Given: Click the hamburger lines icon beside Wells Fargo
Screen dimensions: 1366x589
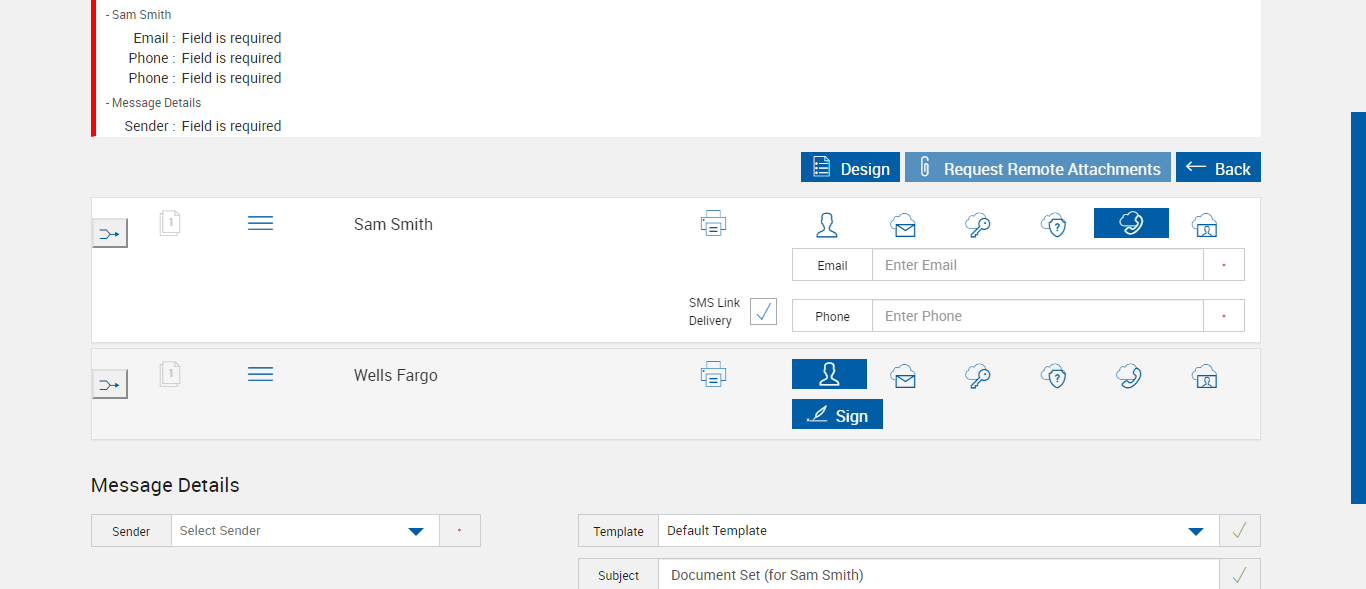Looking at the screenshot, I should click(x=260, y=374).
